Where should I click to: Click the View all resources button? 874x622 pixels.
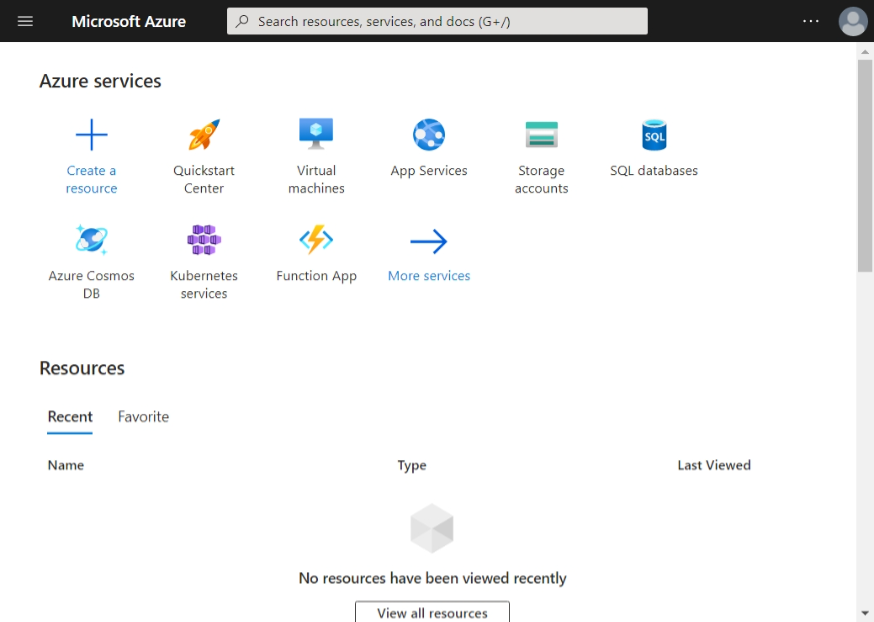432,612
